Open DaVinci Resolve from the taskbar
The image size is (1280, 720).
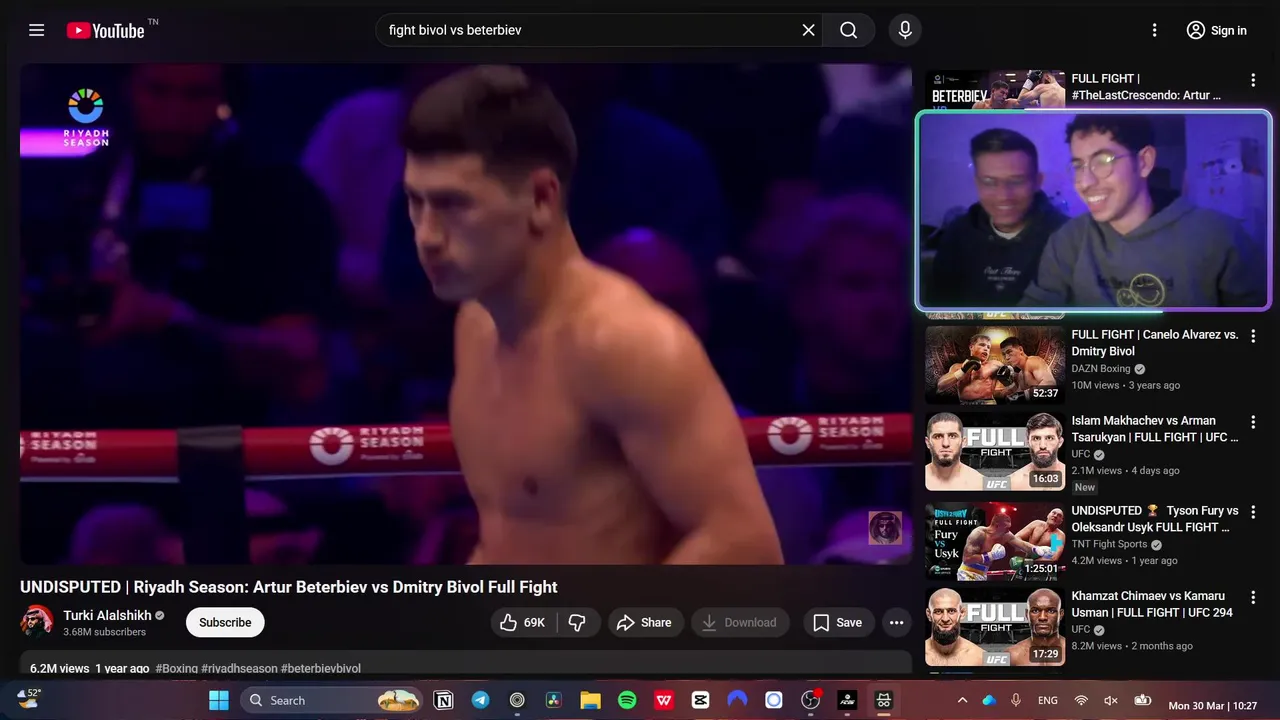(x=553, y=700)
